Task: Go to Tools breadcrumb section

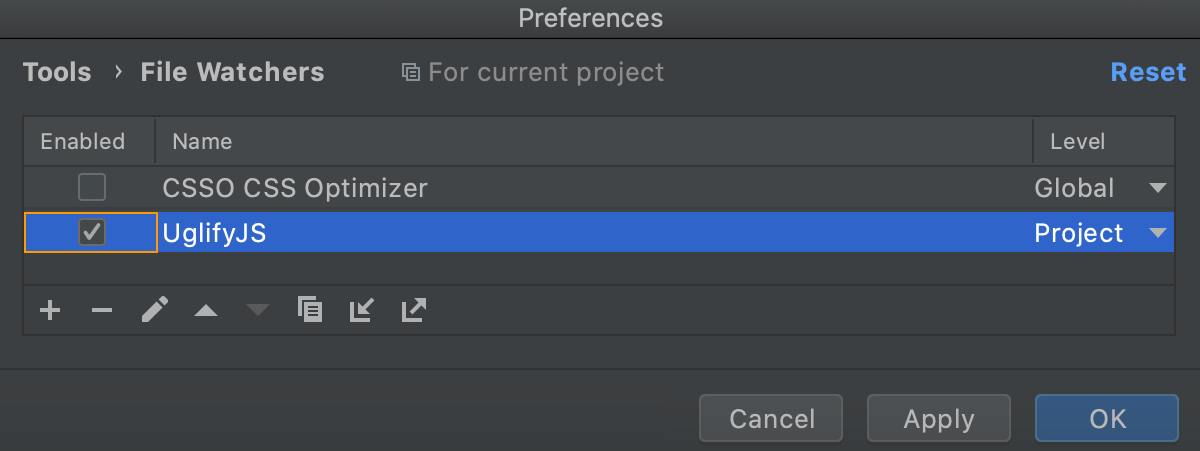Action: pyautogui.click(x=57, y=73)
